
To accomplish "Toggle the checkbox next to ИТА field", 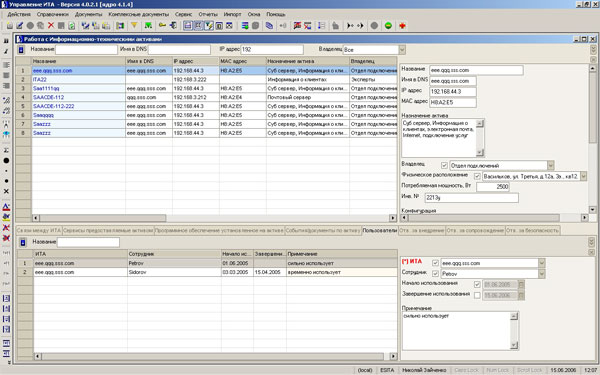I will point(435,263).
